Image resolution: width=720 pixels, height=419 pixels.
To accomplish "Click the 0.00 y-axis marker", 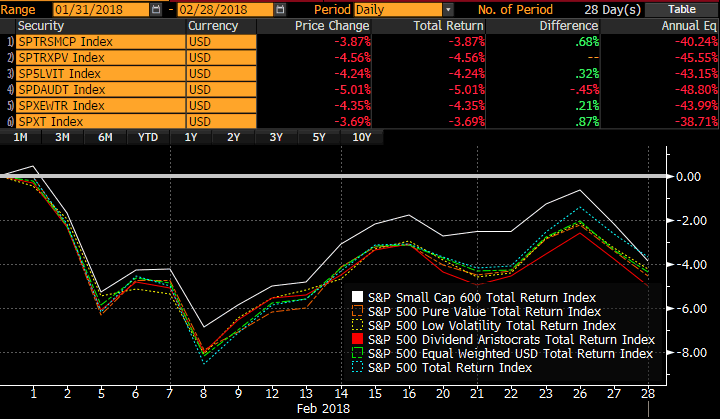I will pos(688,176).
